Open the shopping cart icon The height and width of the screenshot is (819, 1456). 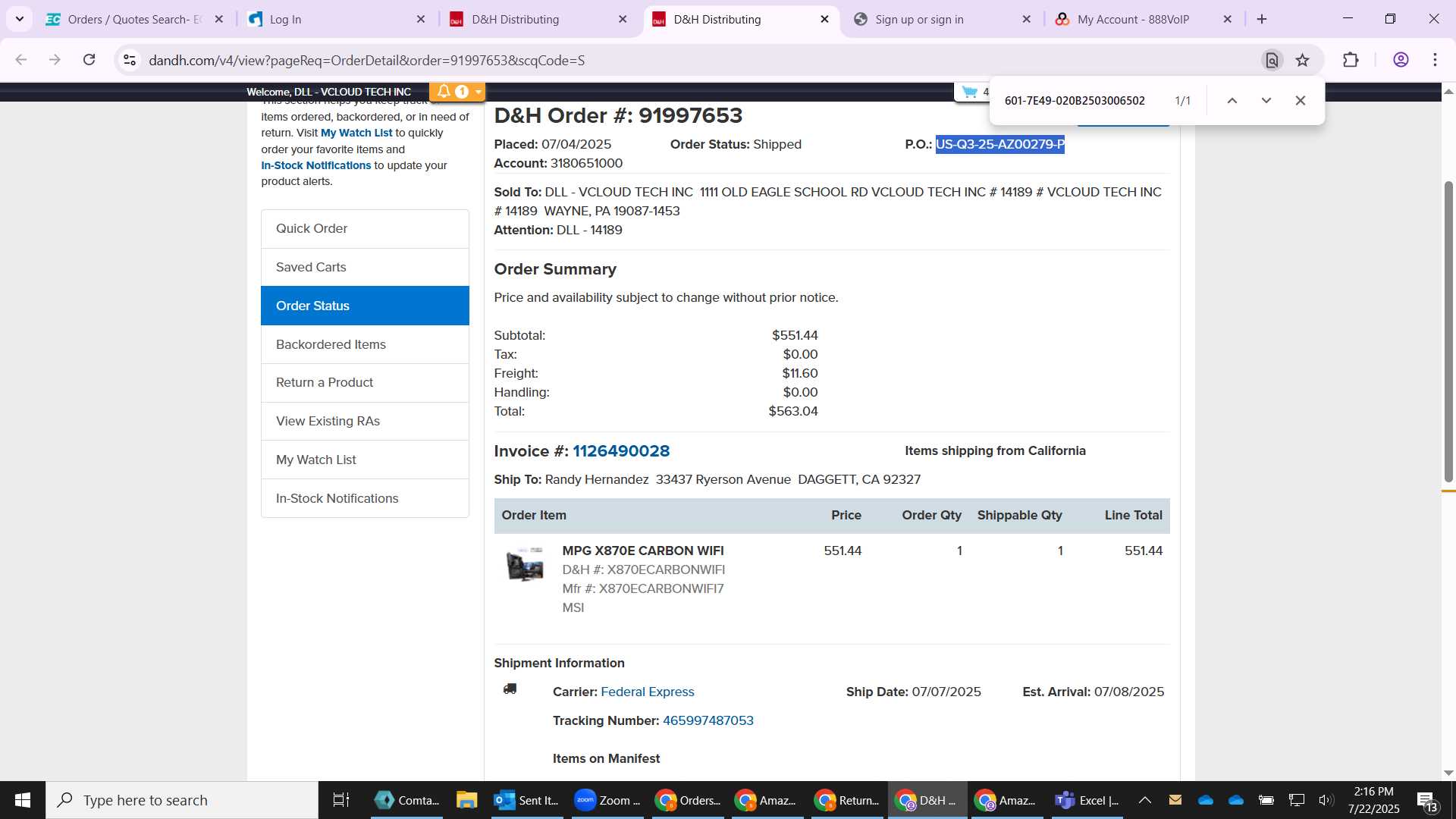970,92
